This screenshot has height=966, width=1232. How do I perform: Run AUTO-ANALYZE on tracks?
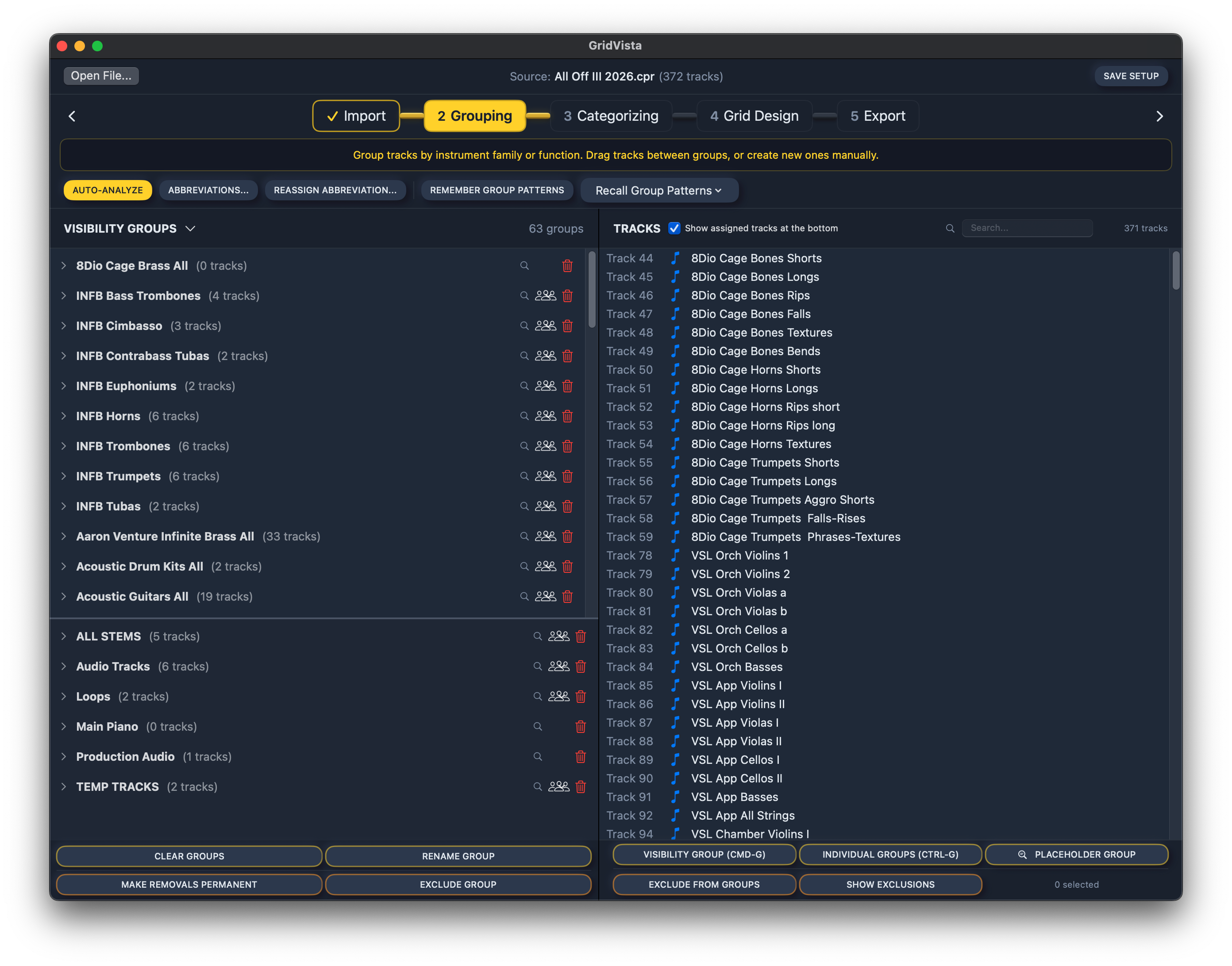[108, 190]
